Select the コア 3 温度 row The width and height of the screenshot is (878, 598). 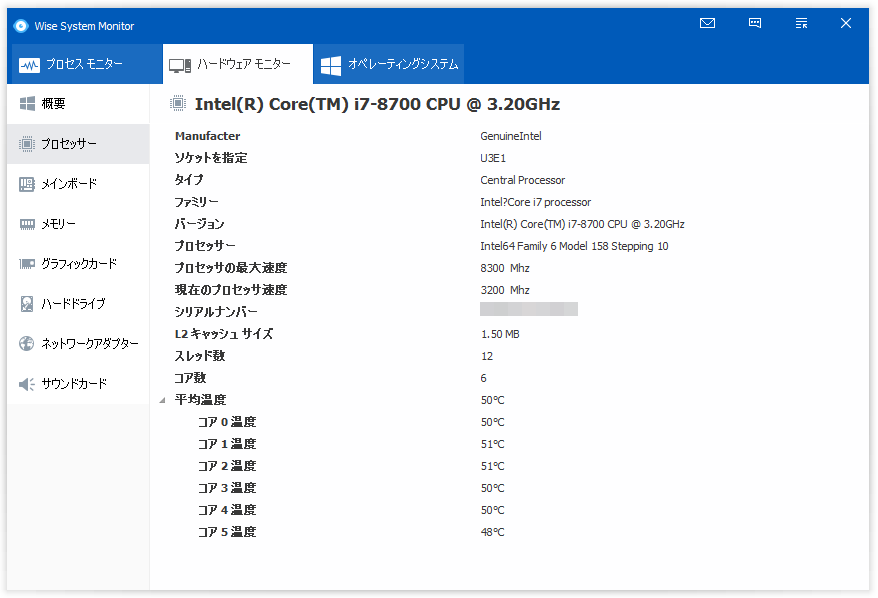[x=227, y=488]
